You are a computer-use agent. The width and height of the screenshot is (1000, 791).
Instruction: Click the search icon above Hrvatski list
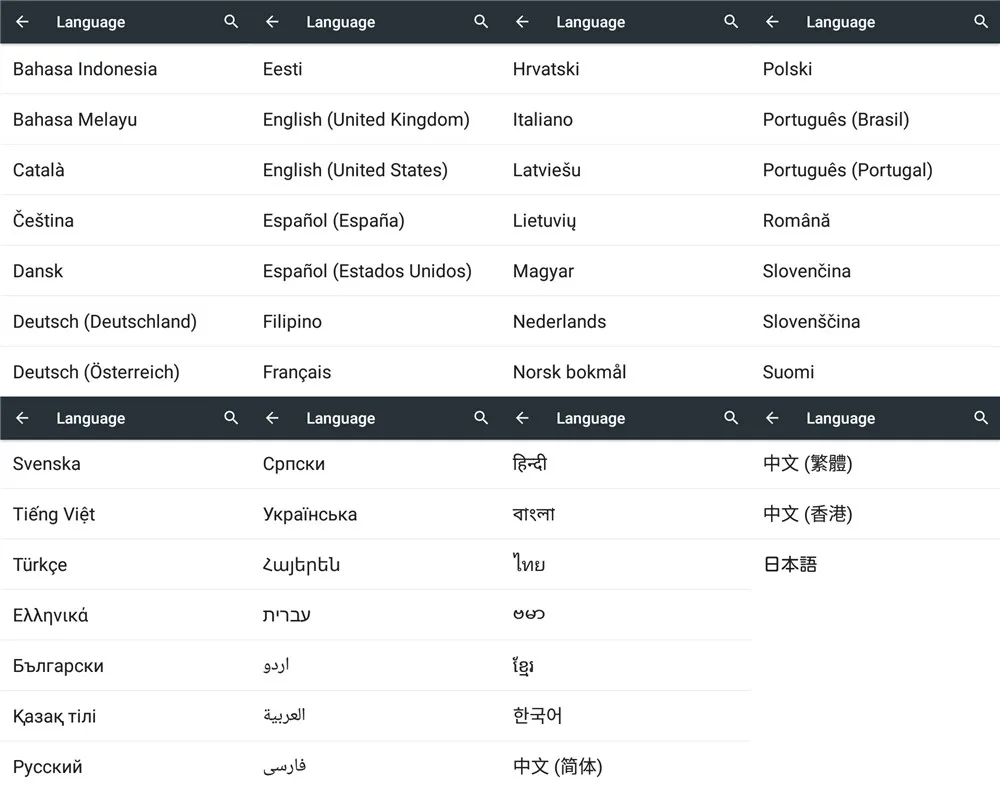click(x=731, y=22)
